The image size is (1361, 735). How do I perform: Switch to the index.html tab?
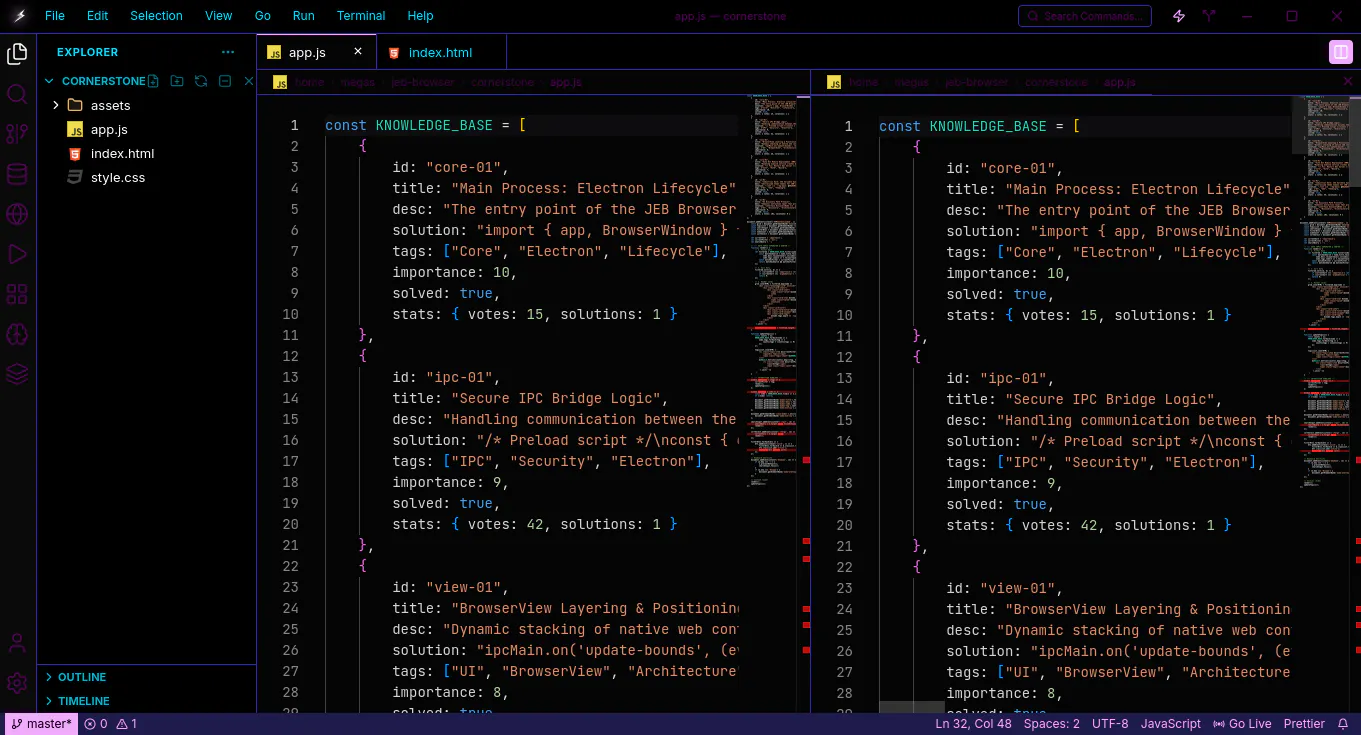point(441,52)
